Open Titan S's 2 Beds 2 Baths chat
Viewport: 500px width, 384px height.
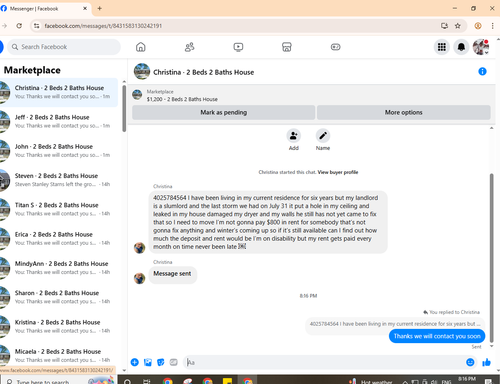(x=59, y=209)
